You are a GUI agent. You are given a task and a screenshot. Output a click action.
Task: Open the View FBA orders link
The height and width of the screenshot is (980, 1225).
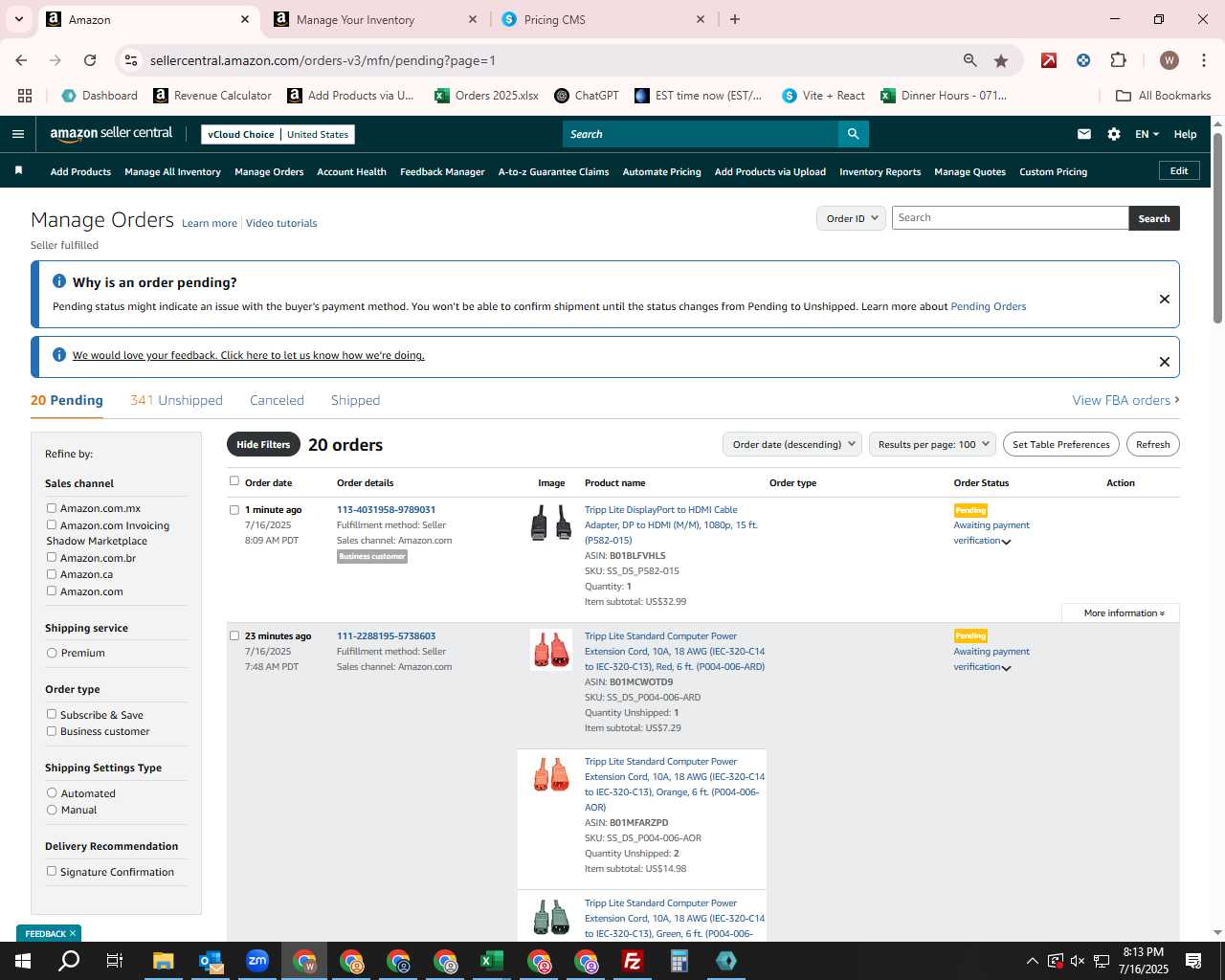pyautogui.click(x=1125, y=400)
